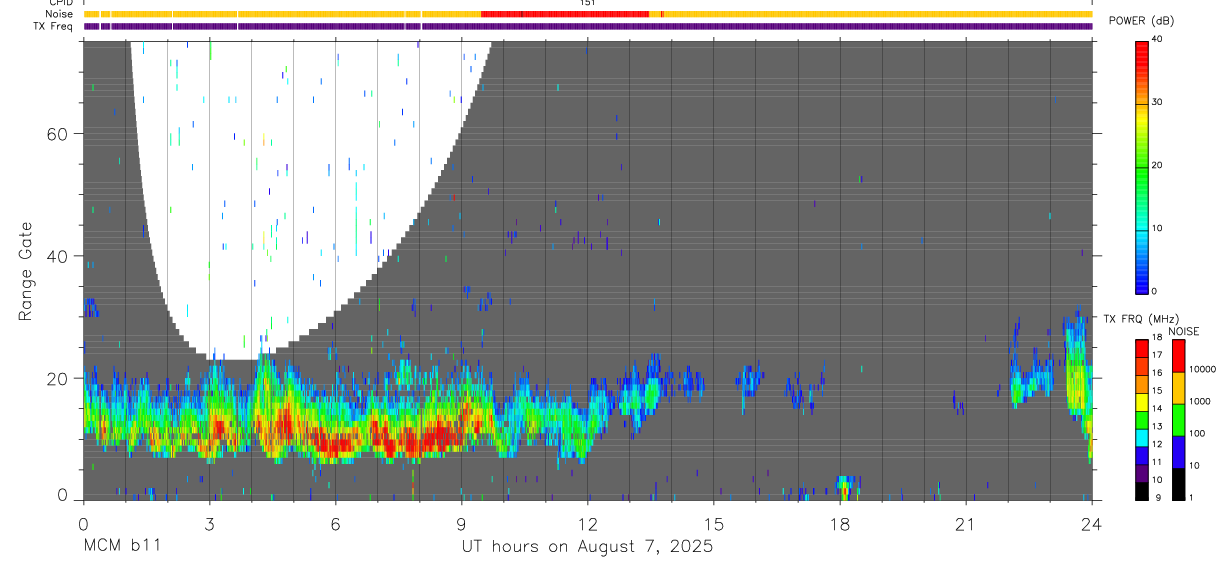This screenshot has height=567, width=1228.
Task: Click the 'UT hours on August 7, 2025' label
Action: coord(587,546)
